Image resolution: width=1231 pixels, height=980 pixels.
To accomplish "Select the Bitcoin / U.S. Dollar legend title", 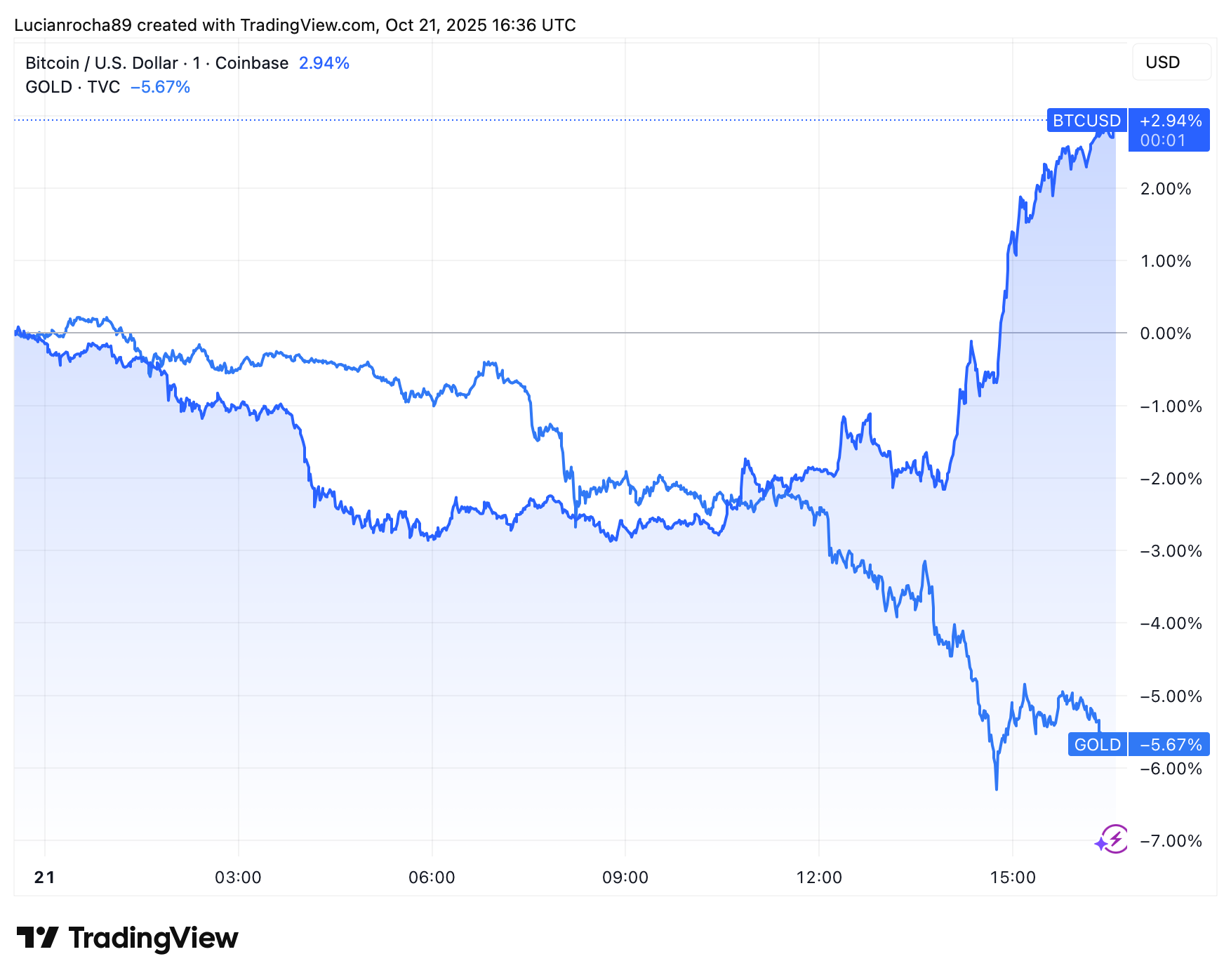I will click(157, 63).
